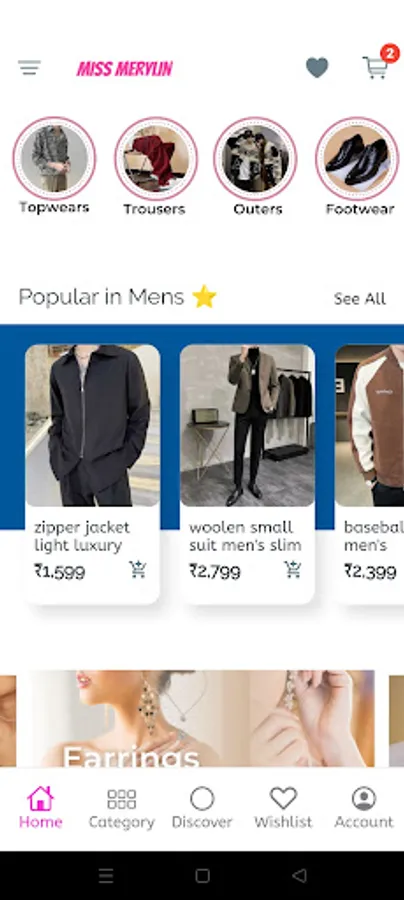Open the Account tab

[364, 809]
